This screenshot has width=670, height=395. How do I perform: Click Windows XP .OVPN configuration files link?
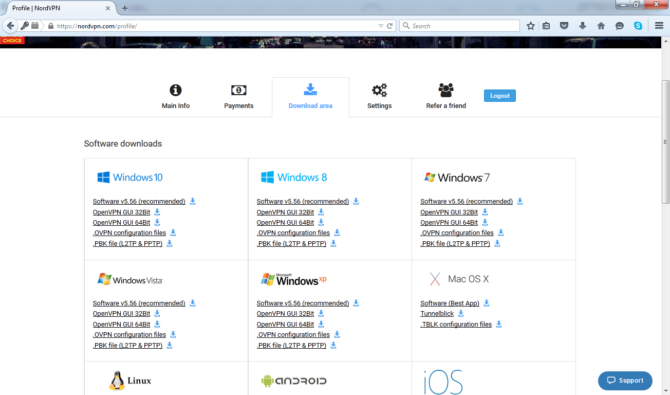293,335
